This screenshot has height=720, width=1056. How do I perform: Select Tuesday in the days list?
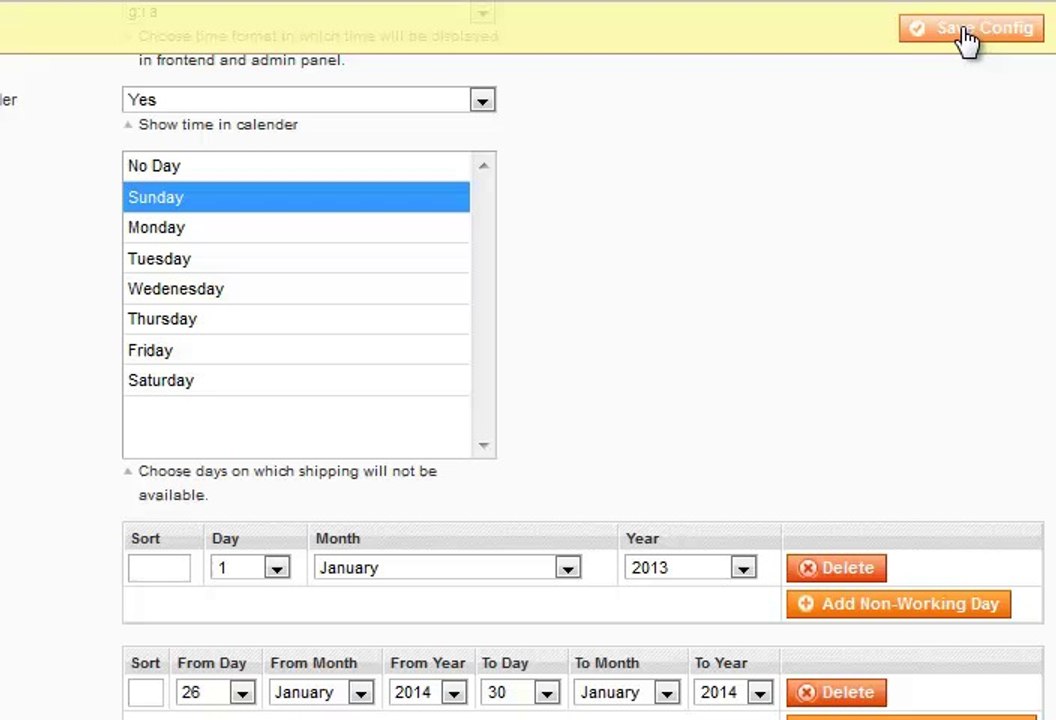tap(296, 259)
